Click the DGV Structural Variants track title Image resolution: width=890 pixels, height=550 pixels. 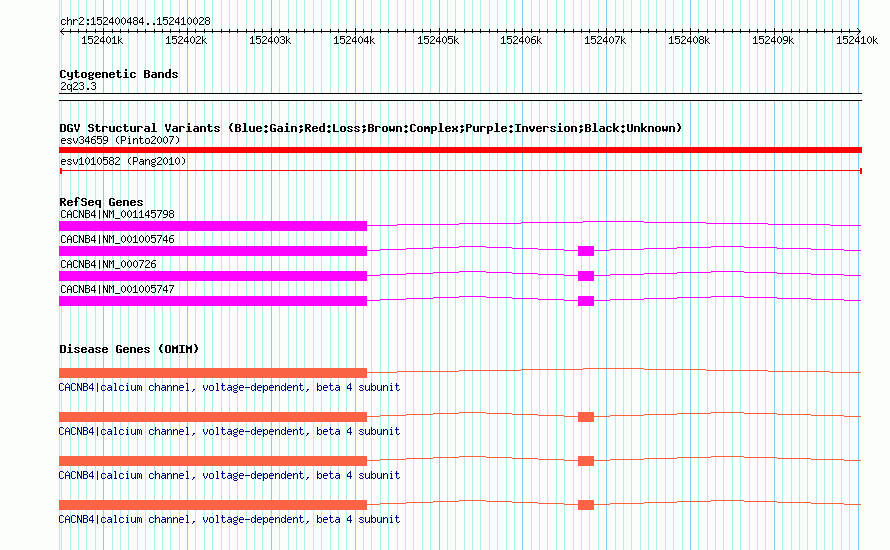click(371, 128)
